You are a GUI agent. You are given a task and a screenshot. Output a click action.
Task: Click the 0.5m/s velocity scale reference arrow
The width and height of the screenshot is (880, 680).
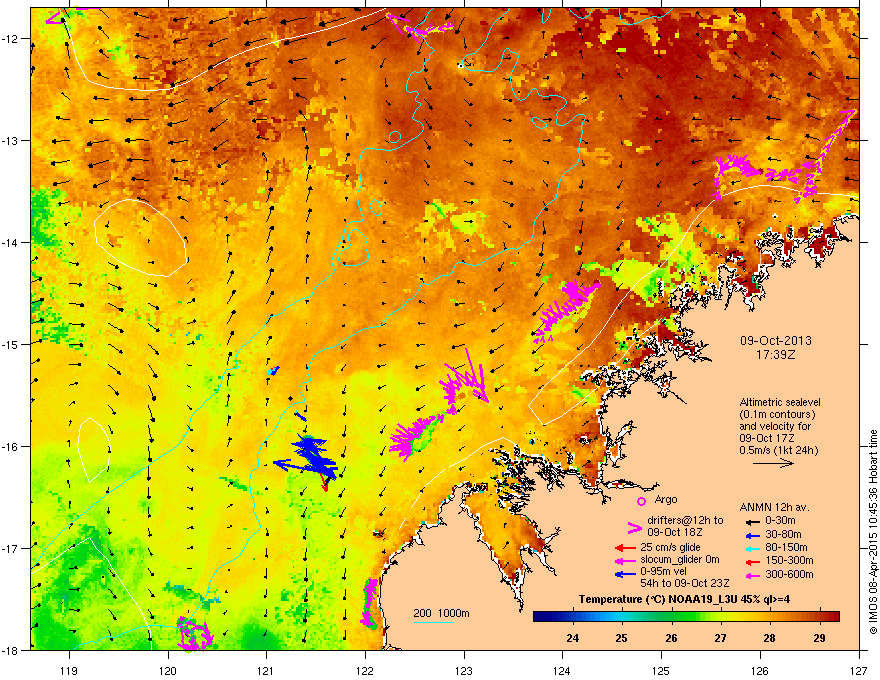773,464
